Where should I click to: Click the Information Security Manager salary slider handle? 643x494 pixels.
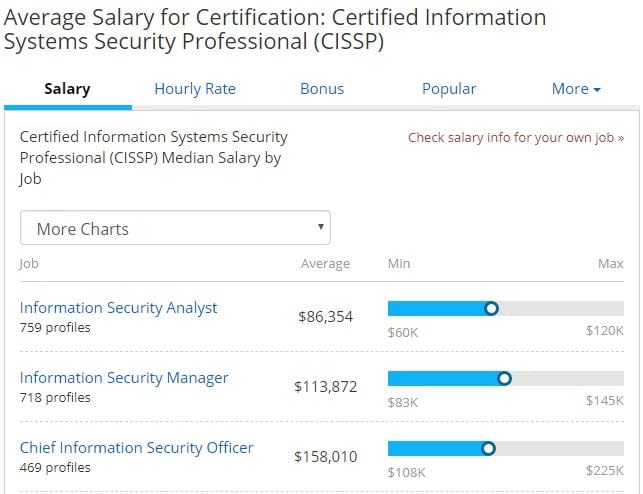(504, 378)
